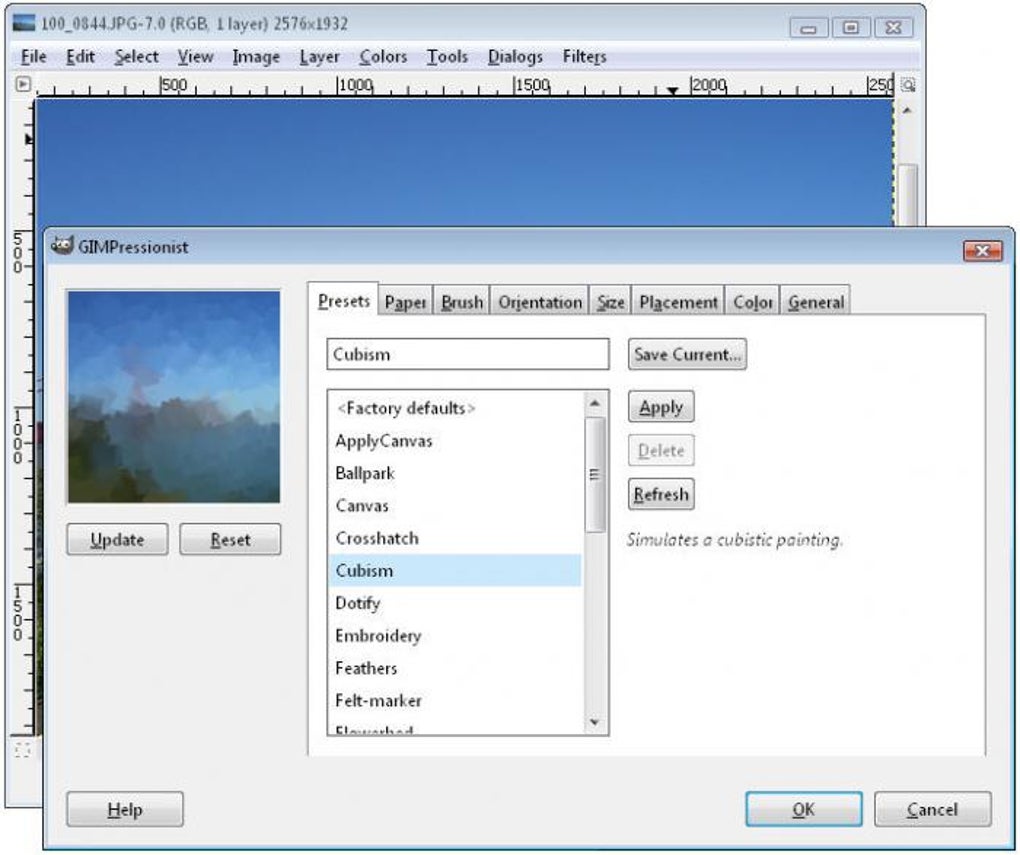Click the presets list scroll down arrow
Screen dimensions: 1020x855
[595, 722]
